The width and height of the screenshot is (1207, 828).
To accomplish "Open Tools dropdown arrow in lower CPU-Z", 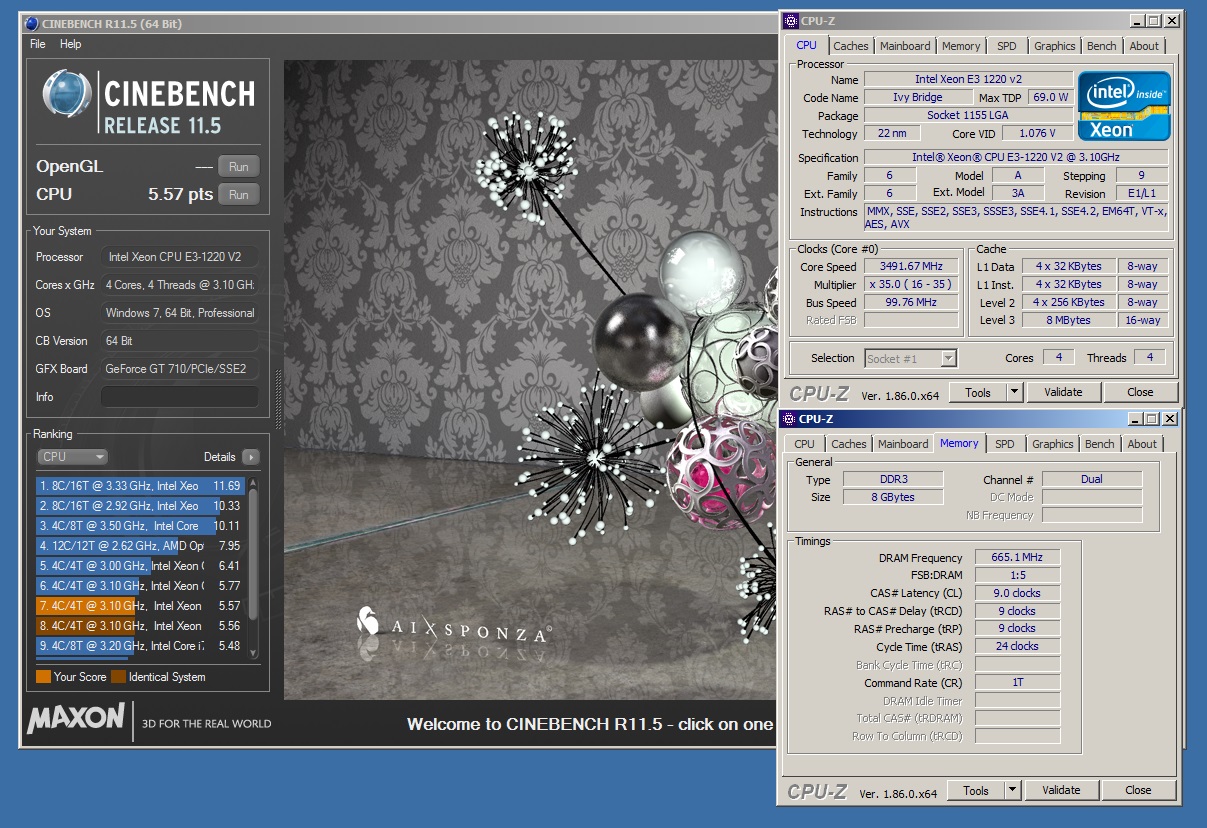I will click(x=1013, y=790).
